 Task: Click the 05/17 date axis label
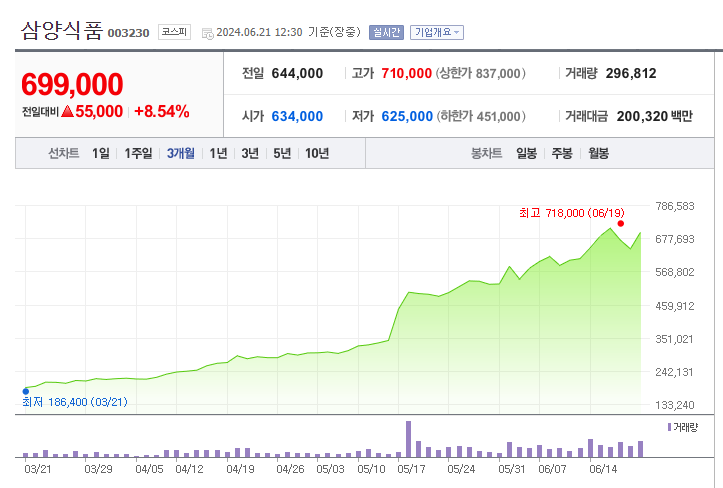(411, 469)
